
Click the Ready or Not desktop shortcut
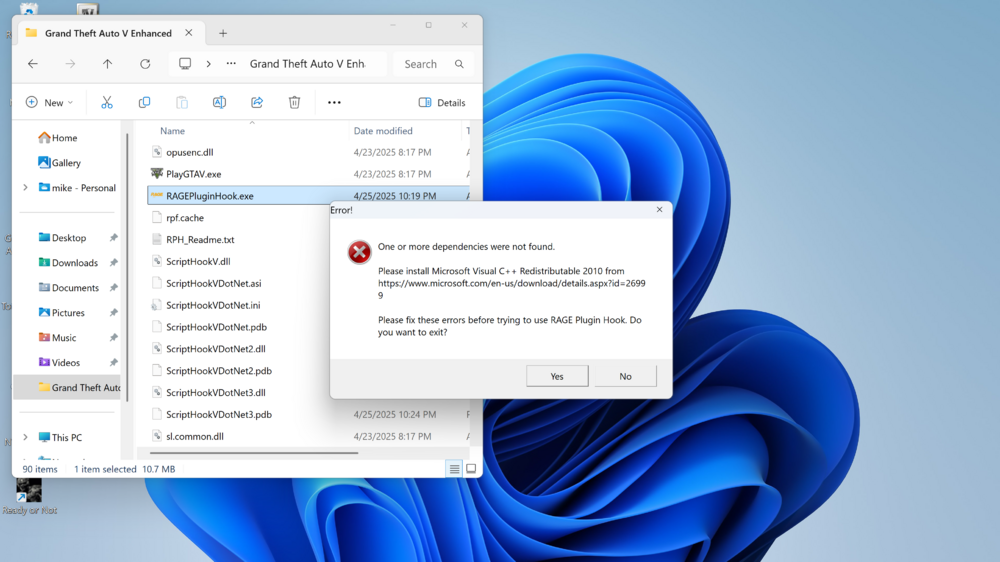[29, 496]
